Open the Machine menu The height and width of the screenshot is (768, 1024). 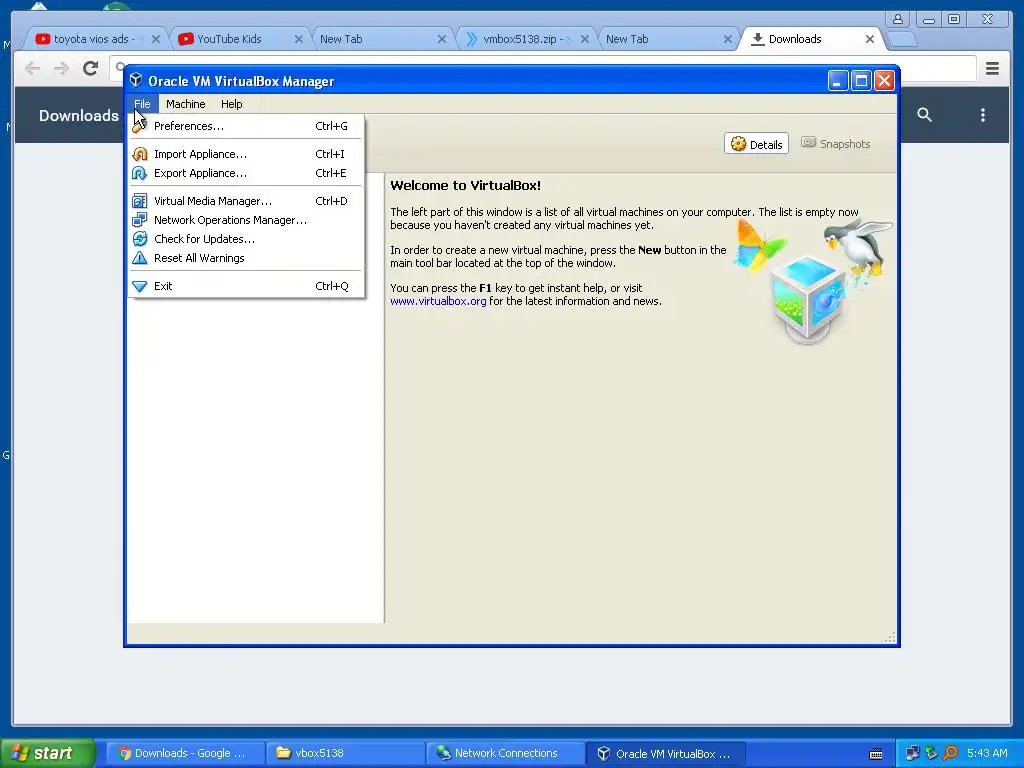click(x=185, y=104)
